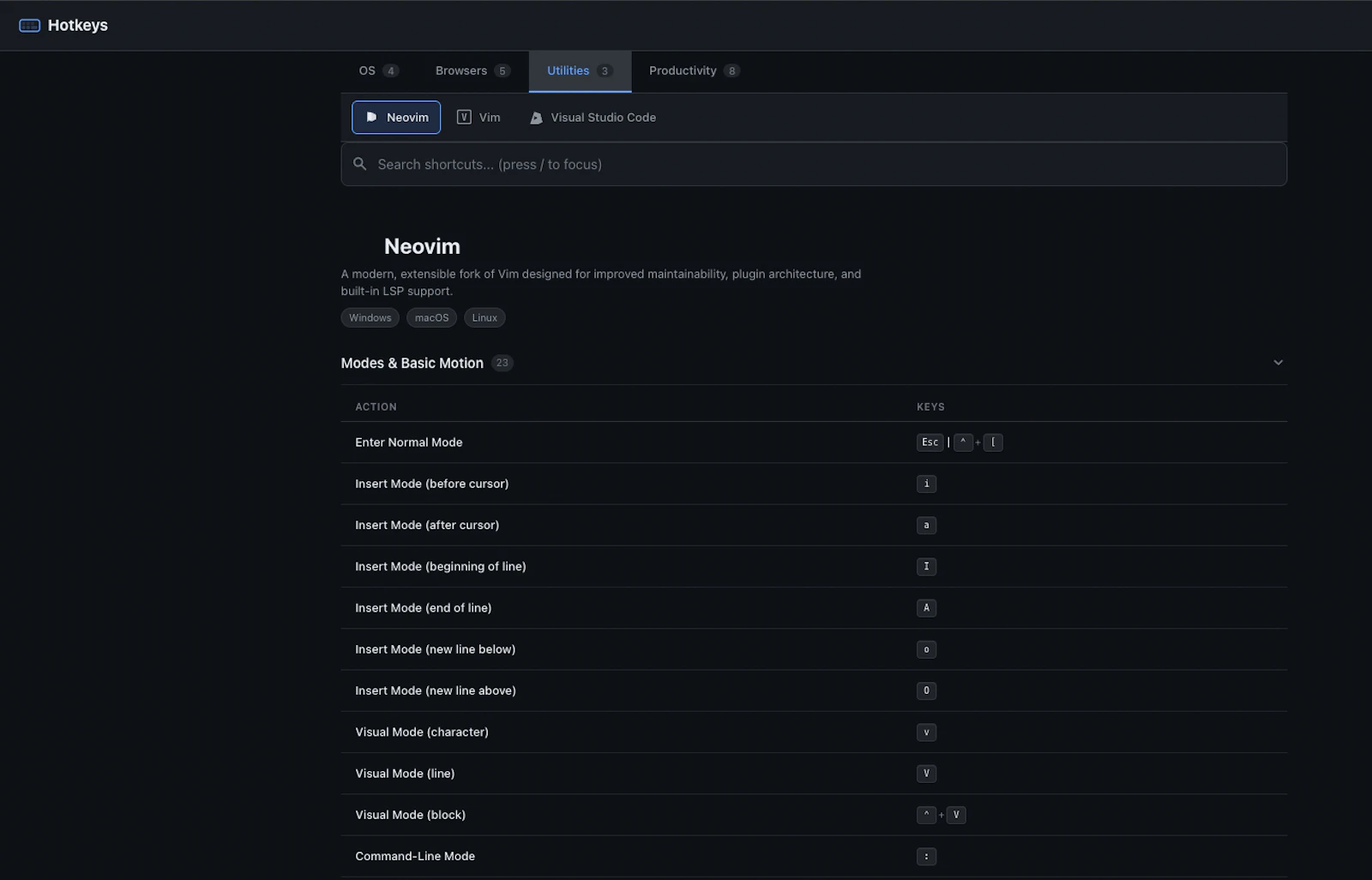Click the lowercase a key cap
Screen dimensions: 1372x880
pos(926,526)
